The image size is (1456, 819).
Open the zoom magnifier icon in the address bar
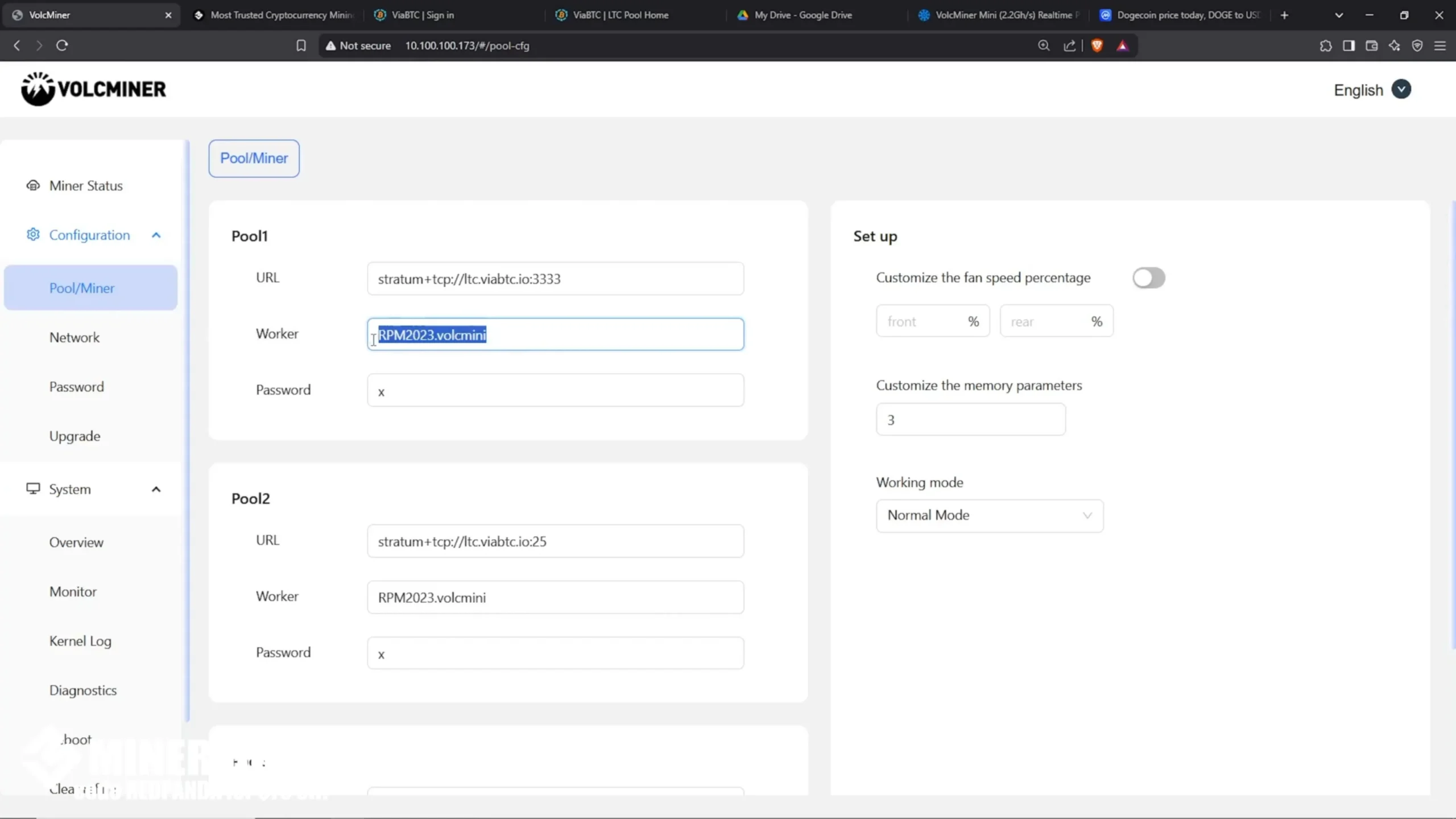tap(1043, 45)
